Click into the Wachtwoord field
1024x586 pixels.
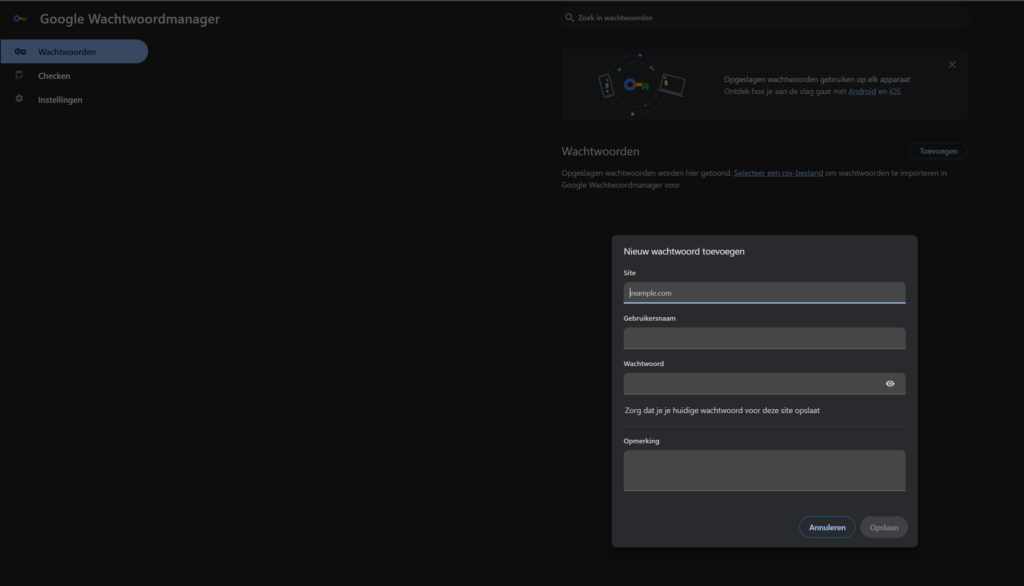pos(750,384)
